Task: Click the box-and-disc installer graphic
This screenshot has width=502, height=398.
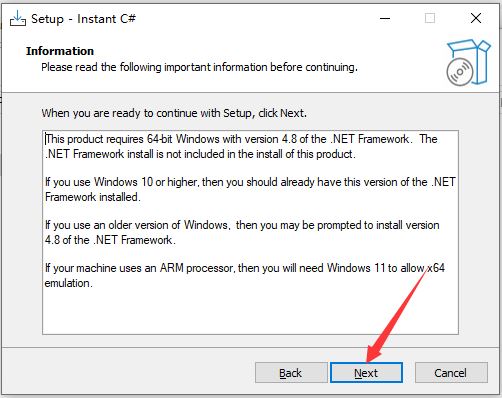Action: 468,63
